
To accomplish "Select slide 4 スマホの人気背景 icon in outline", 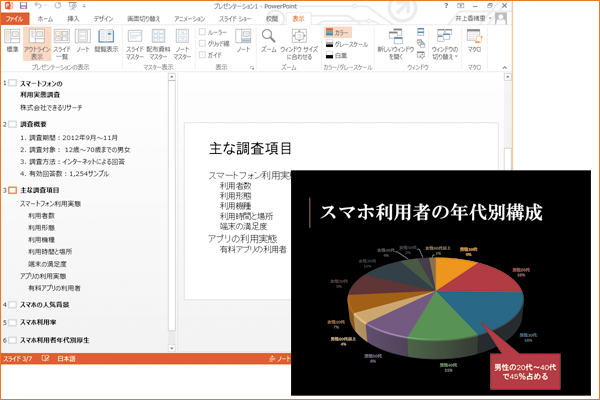I will (x=13, y=305).
